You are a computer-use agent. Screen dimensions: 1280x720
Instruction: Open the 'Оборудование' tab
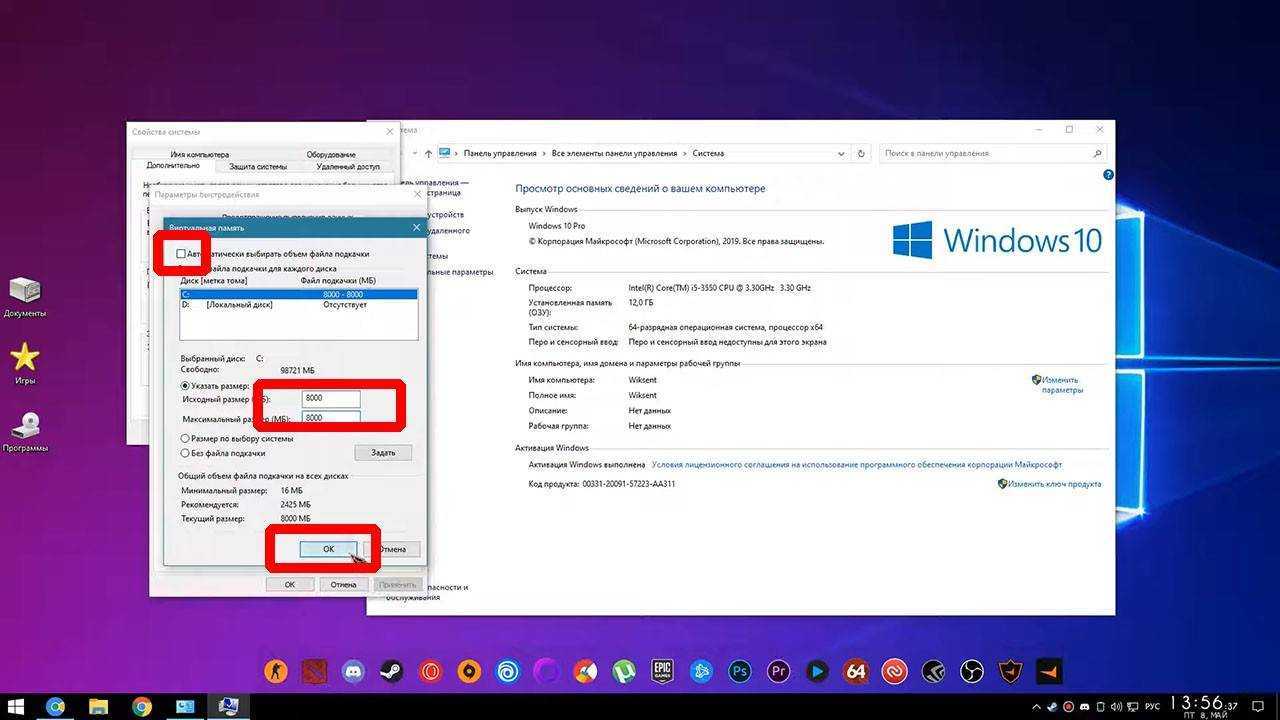point(331,154)
